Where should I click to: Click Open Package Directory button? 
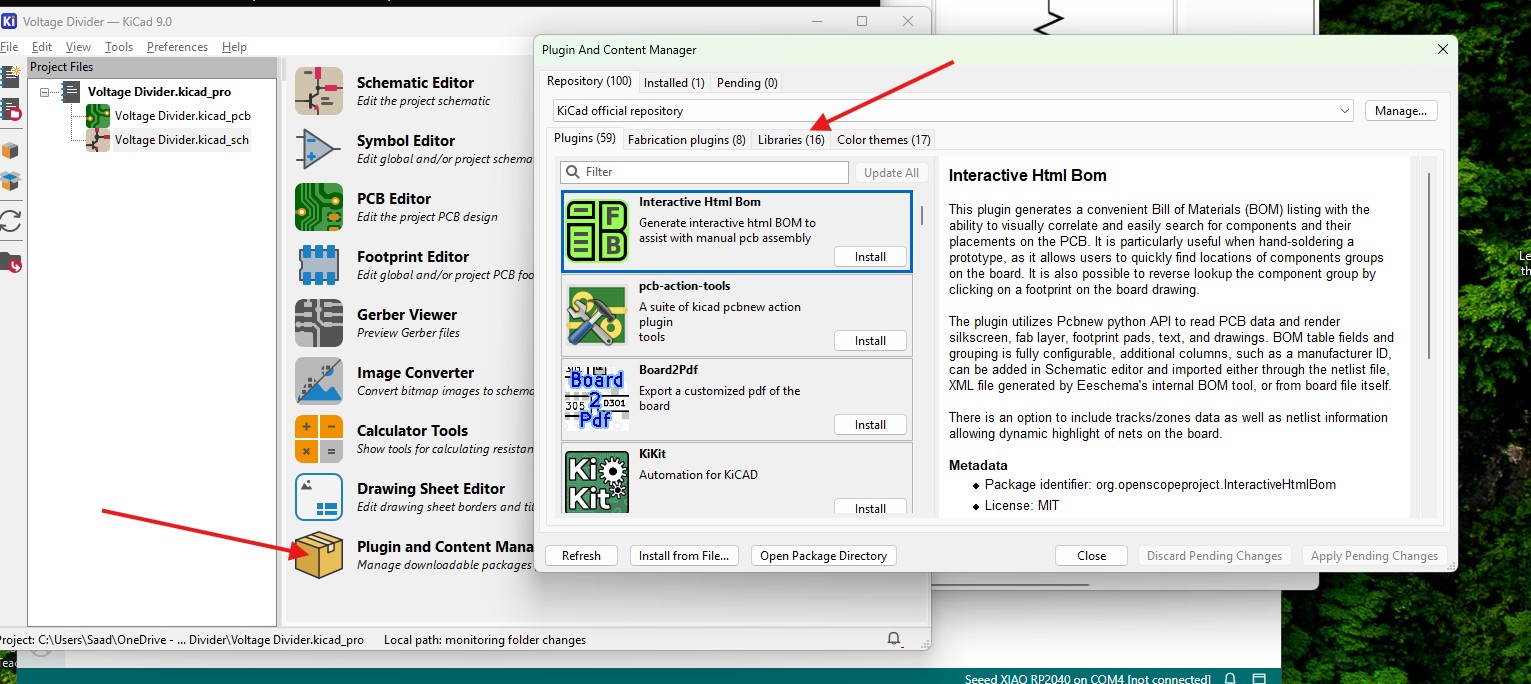coord(823,556)
